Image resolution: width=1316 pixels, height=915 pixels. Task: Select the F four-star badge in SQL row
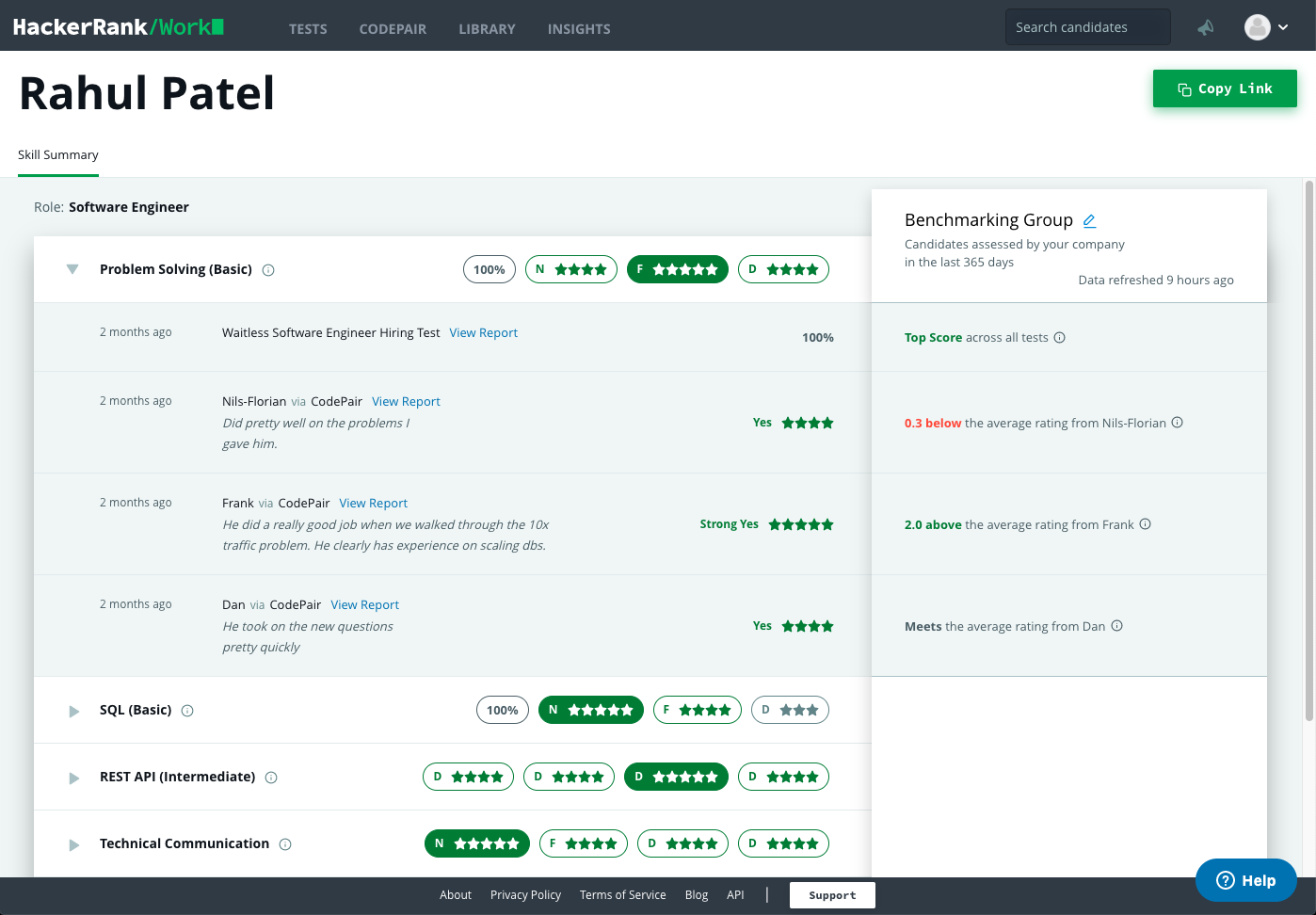pyautogui.click(x=698, y=710)
